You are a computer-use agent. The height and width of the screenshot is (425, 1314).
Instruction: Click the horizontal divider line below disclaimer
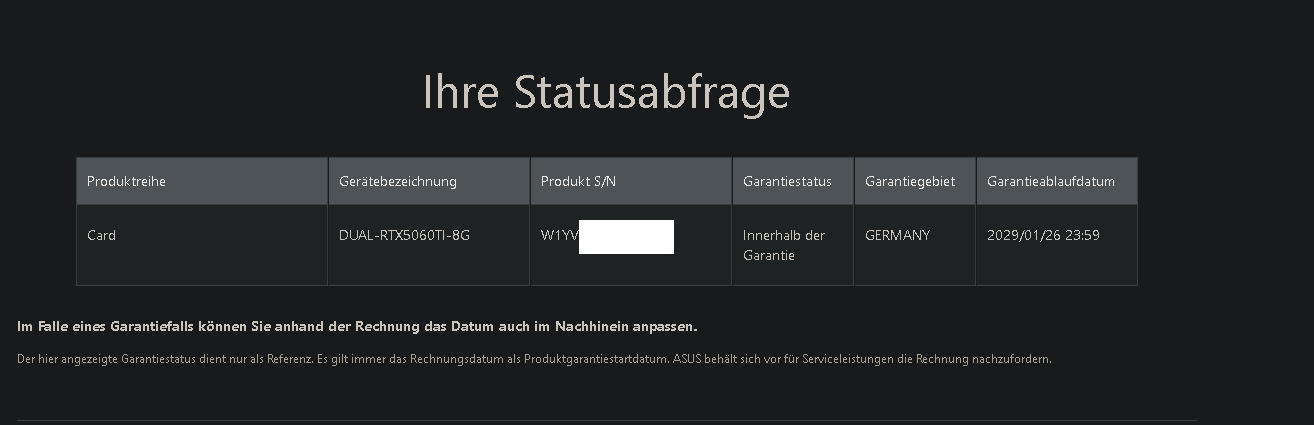click(606, 420)
